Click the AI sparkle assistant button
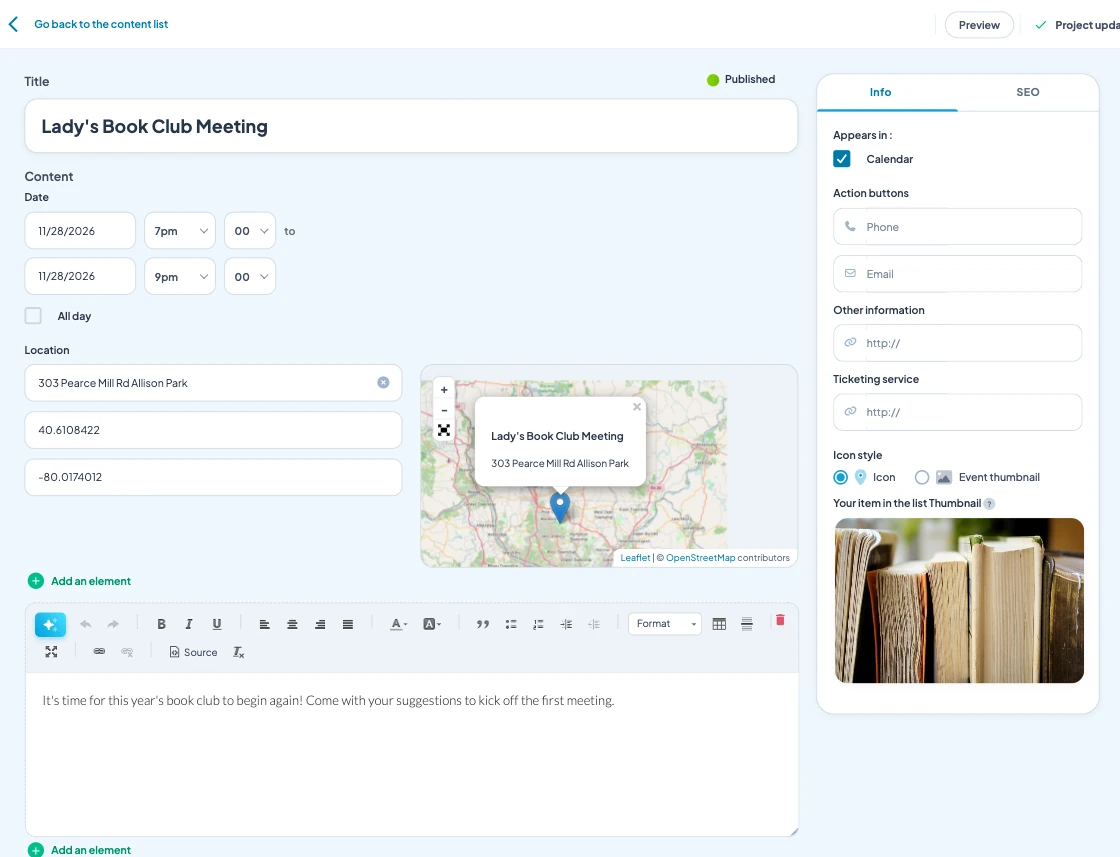The height and width of the screenshot is (857, 1120). [50, 624]
